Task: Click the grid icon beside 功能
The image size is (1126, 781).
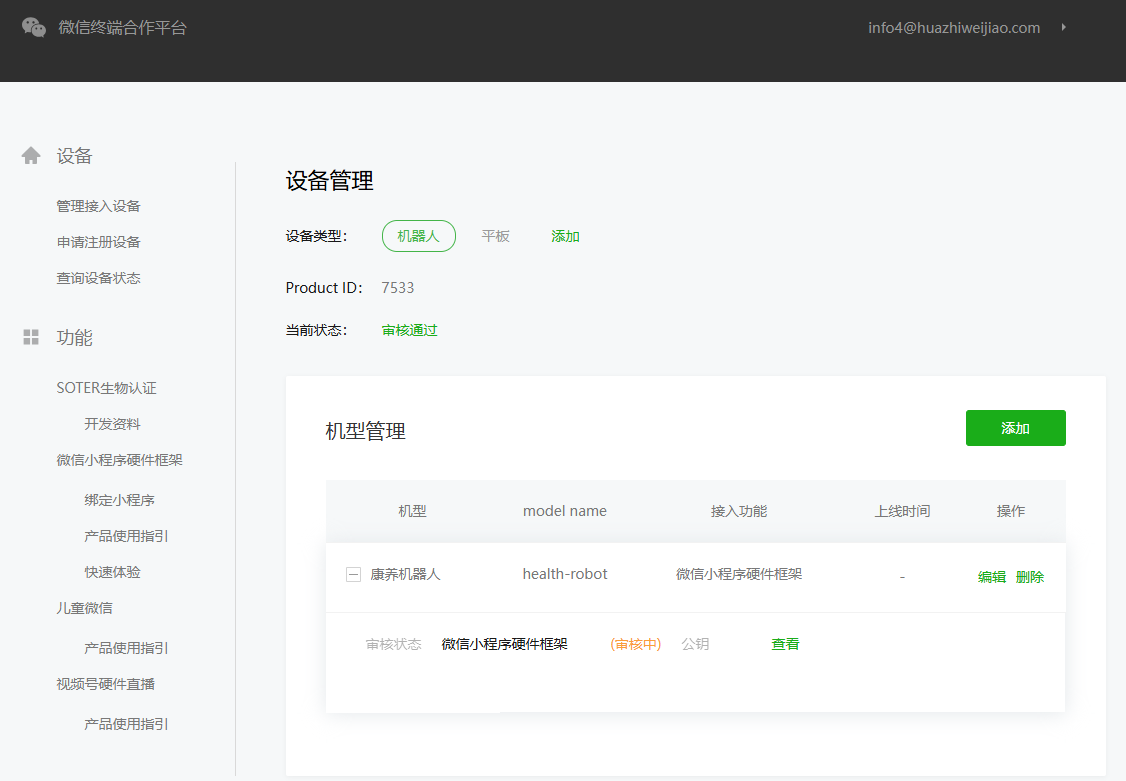Action: 31,337
